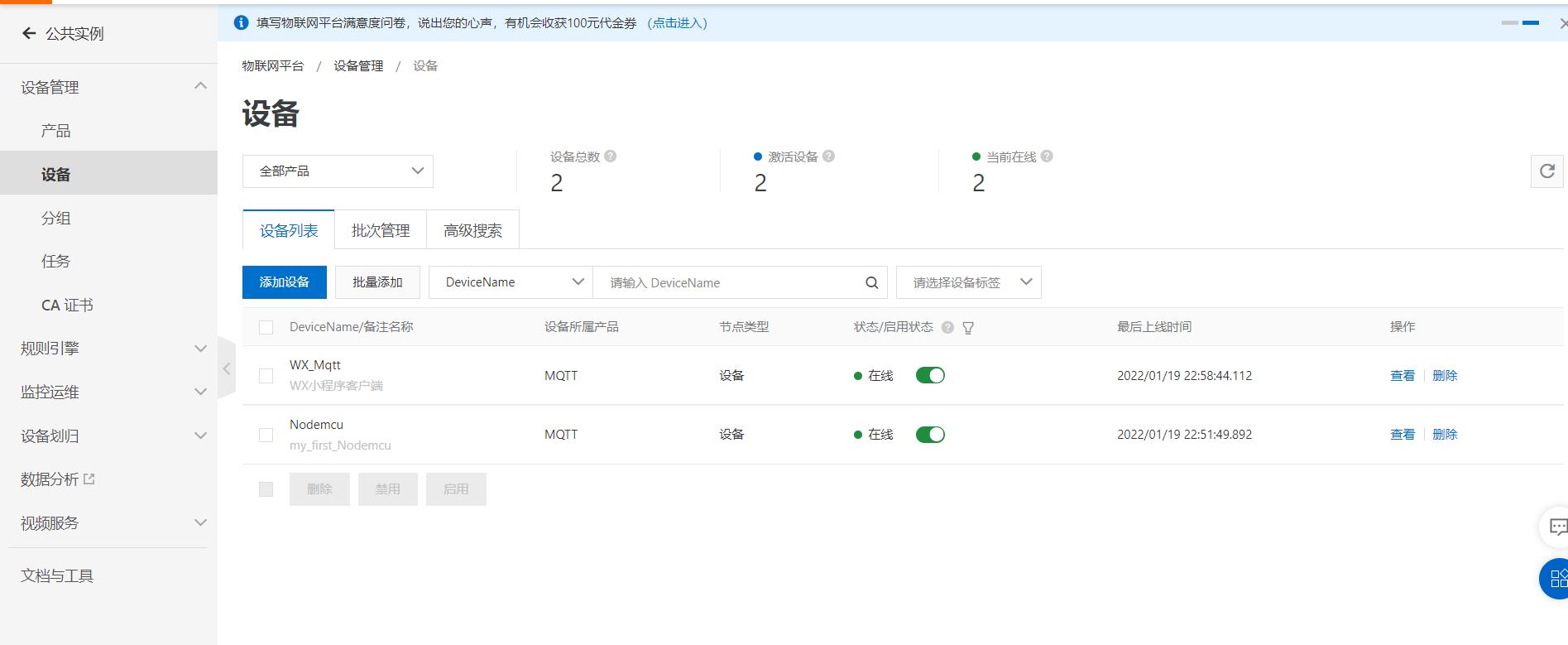The image size is (1568, 645).
Task: Check the bottom batch-select checkbox
Action: (x=266, y=489)
